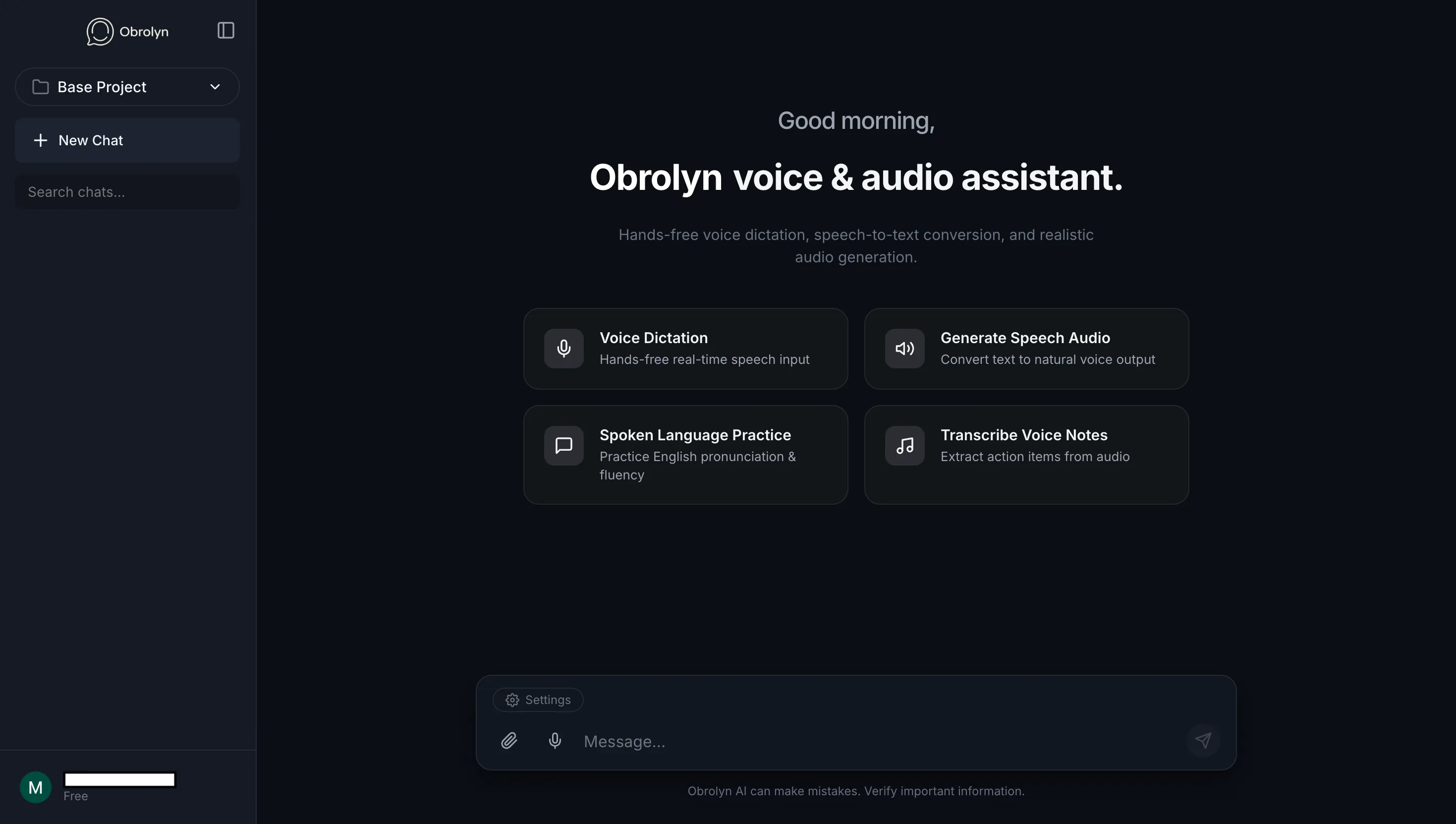1456x824 pixels.
Task: Click the Spoken Language Practice chat icon
Action: tap(564, 445)
